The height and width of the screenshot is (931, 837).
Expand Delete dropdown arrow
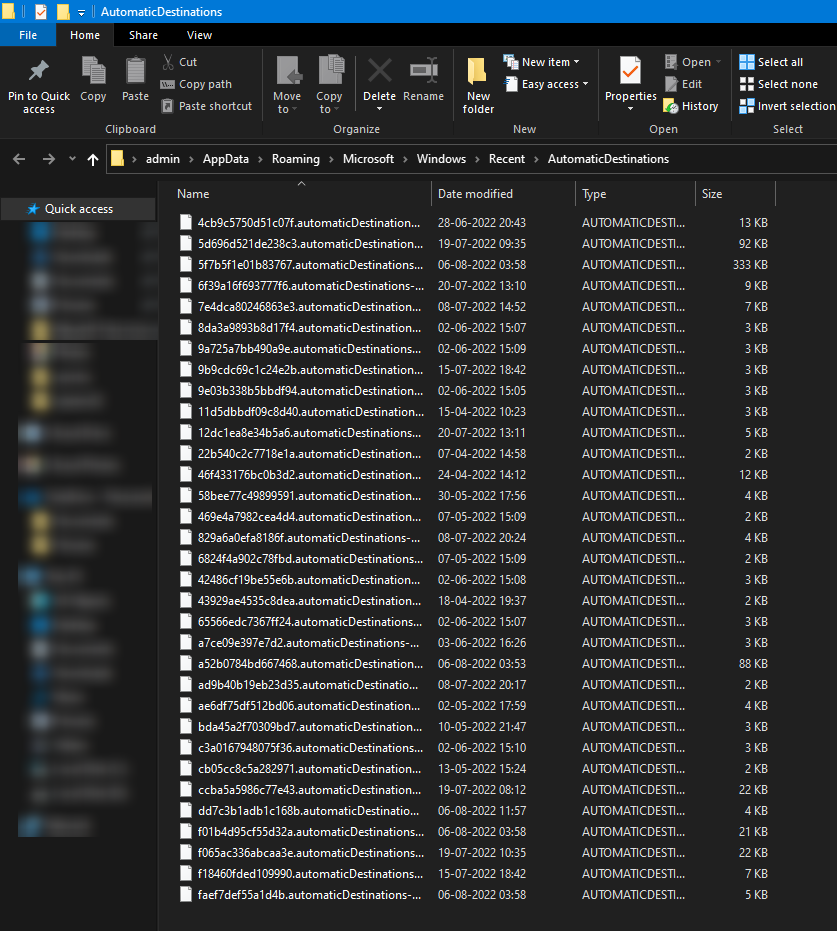pos(379,109)
